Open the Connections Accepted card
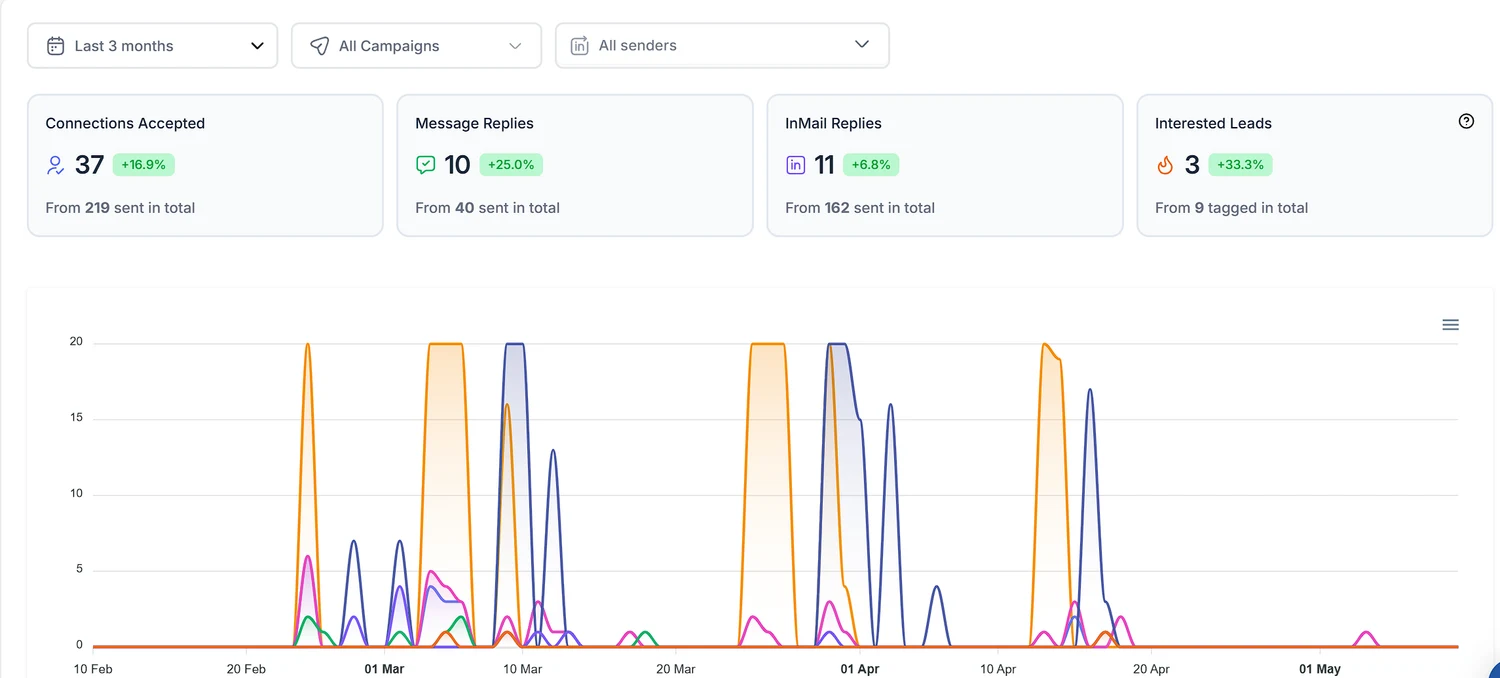Screen dimensions: 1500x678 (x=205, y=166)
